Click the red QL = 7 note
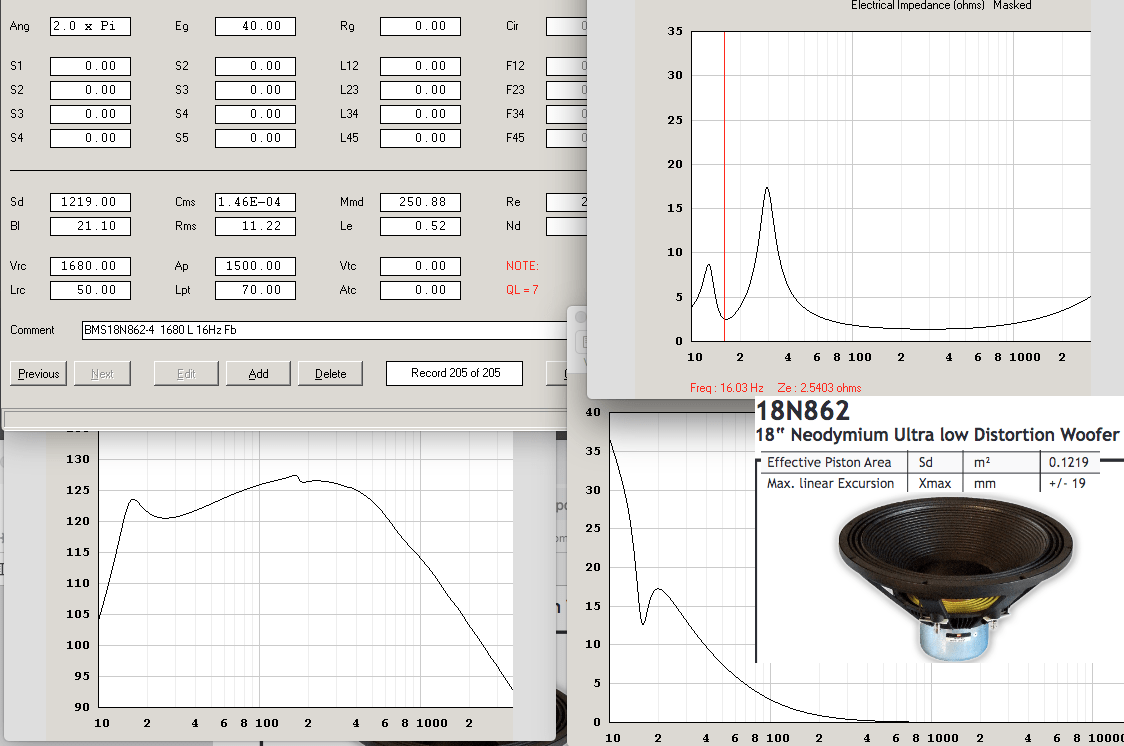1124x746 pixels. coord(522,290)
